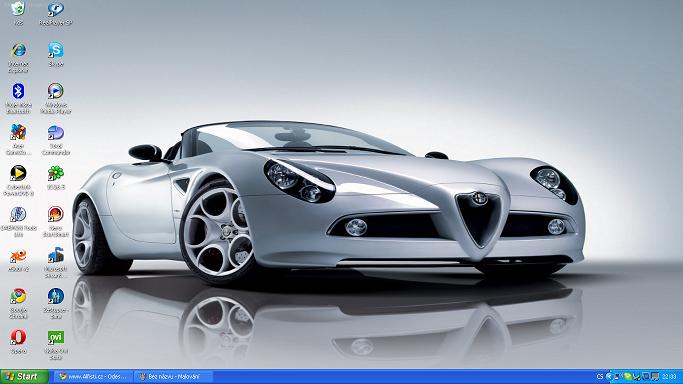Switch to the Chrome taskbar window
Viewport: 683px width, 384px height.
click(x=93, y=377)
